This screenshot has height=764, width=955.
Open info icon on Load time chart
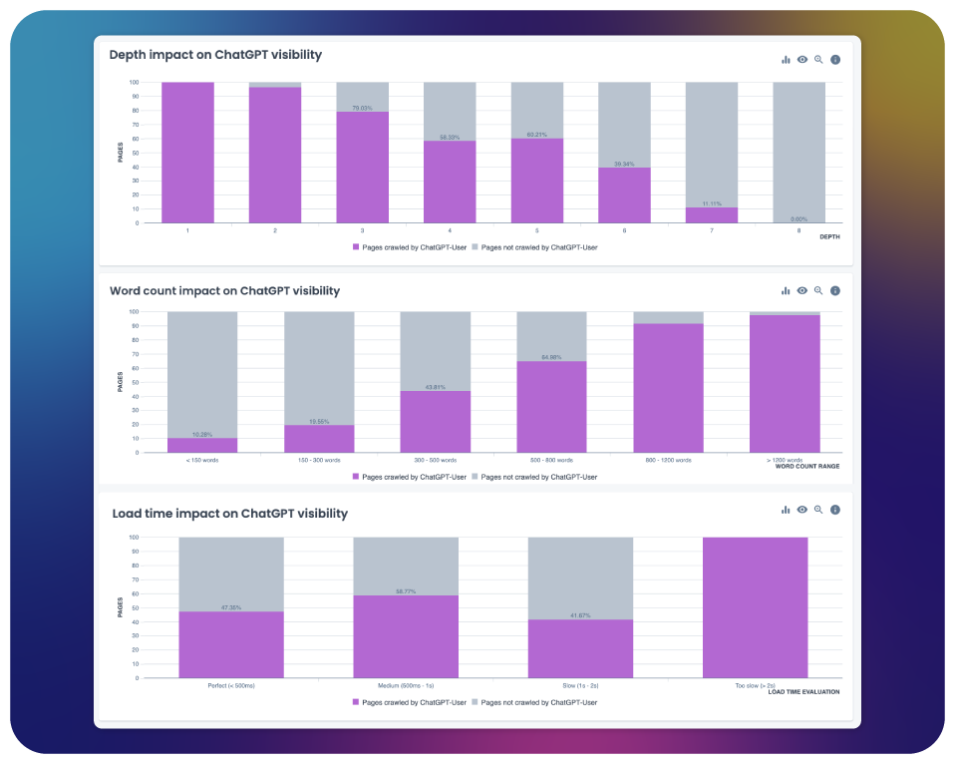pos(835,510)
